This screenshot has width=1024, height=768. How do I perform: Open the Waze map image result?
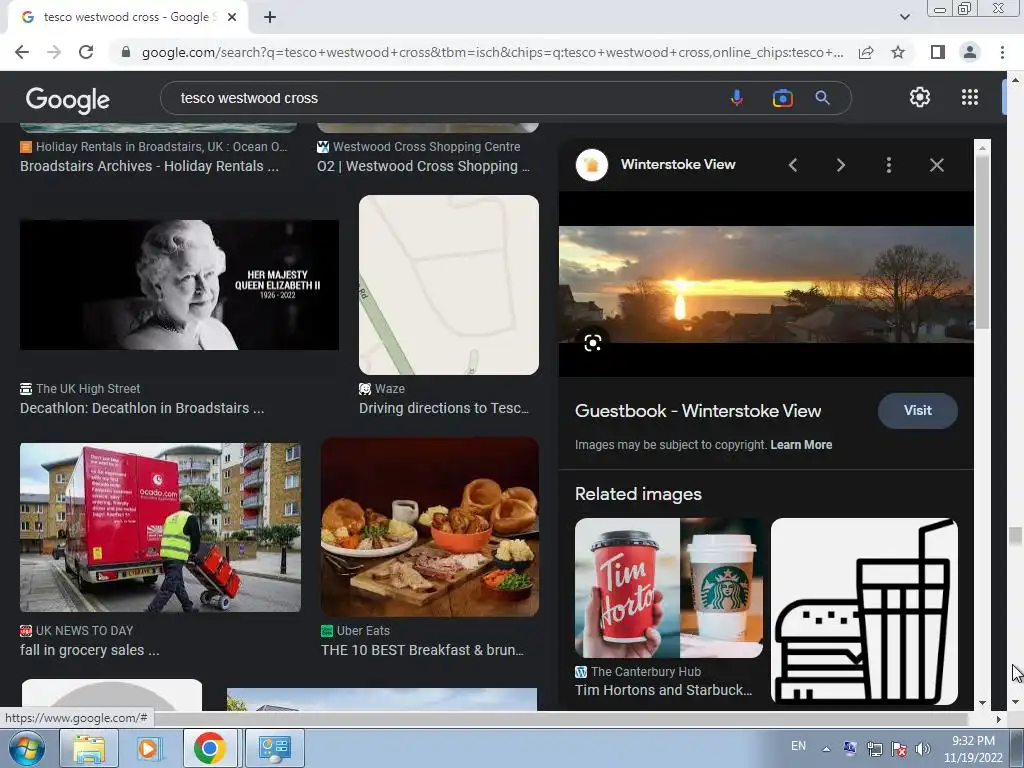pos(449,285)
